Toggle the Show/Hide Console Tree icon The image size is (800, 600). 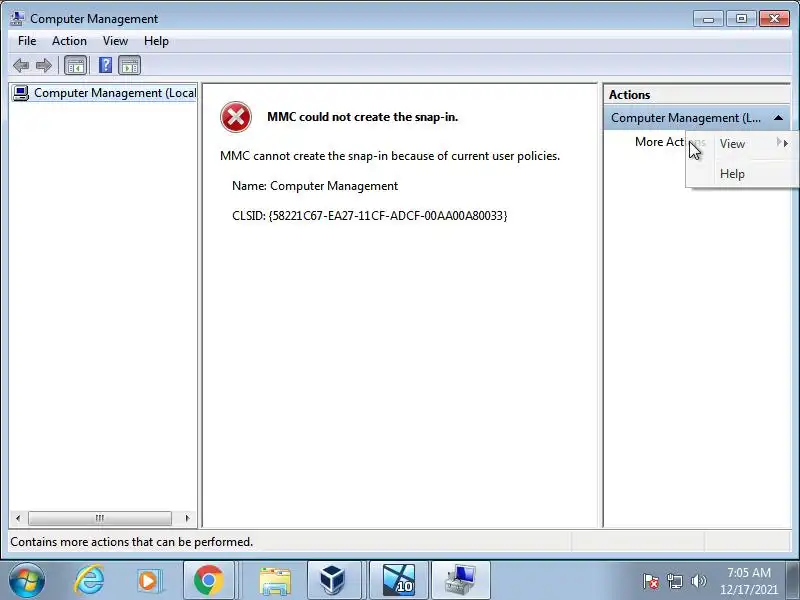76,65
